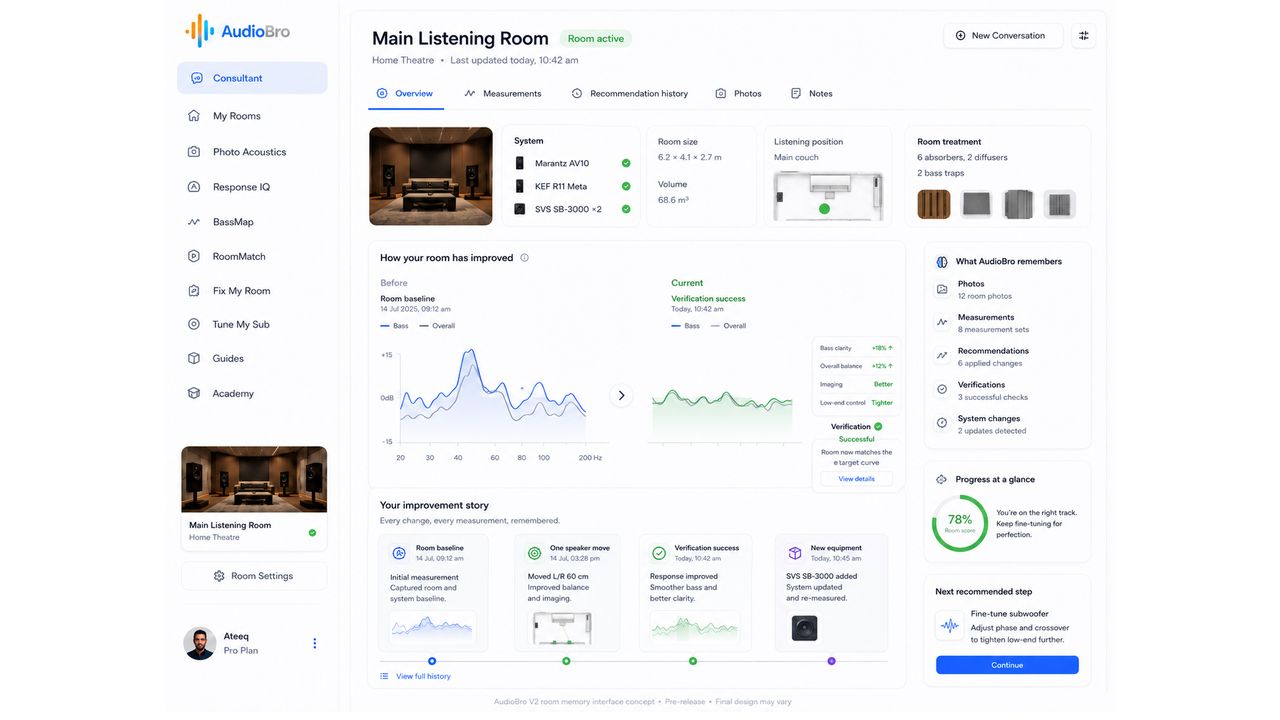
Task: Click the Academy graduation icon
Action: click(x=194, y=393)
